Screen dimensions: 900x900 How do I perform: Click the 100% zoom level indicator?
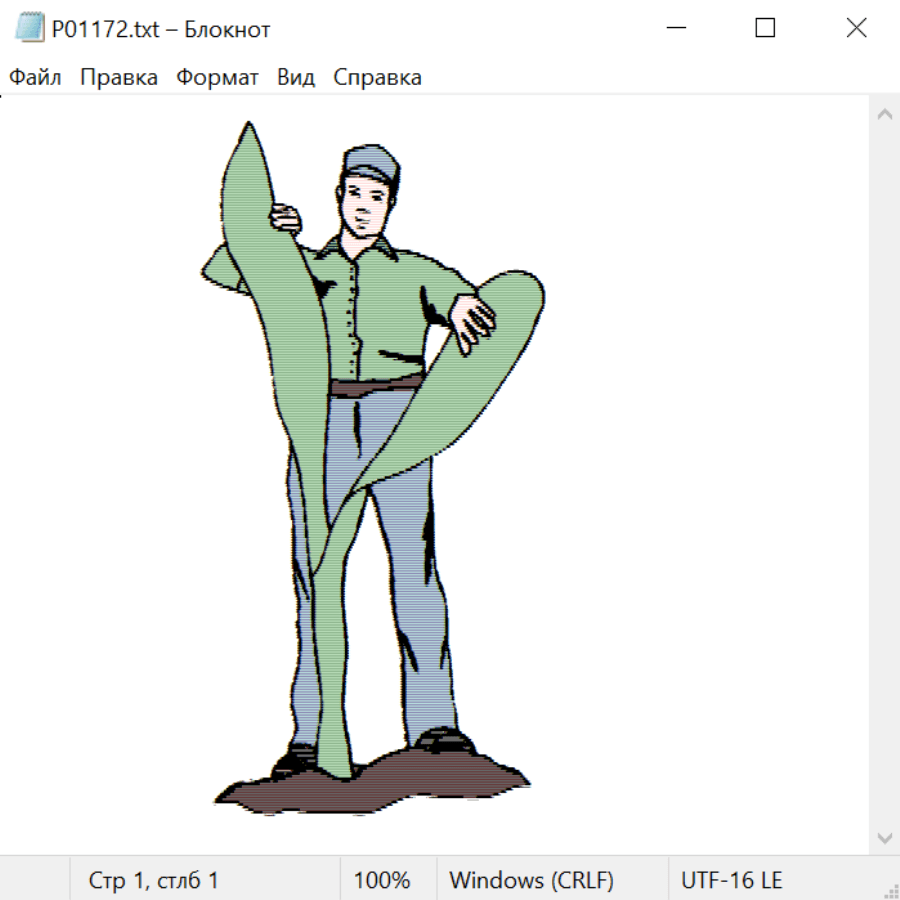coord(382,881)
